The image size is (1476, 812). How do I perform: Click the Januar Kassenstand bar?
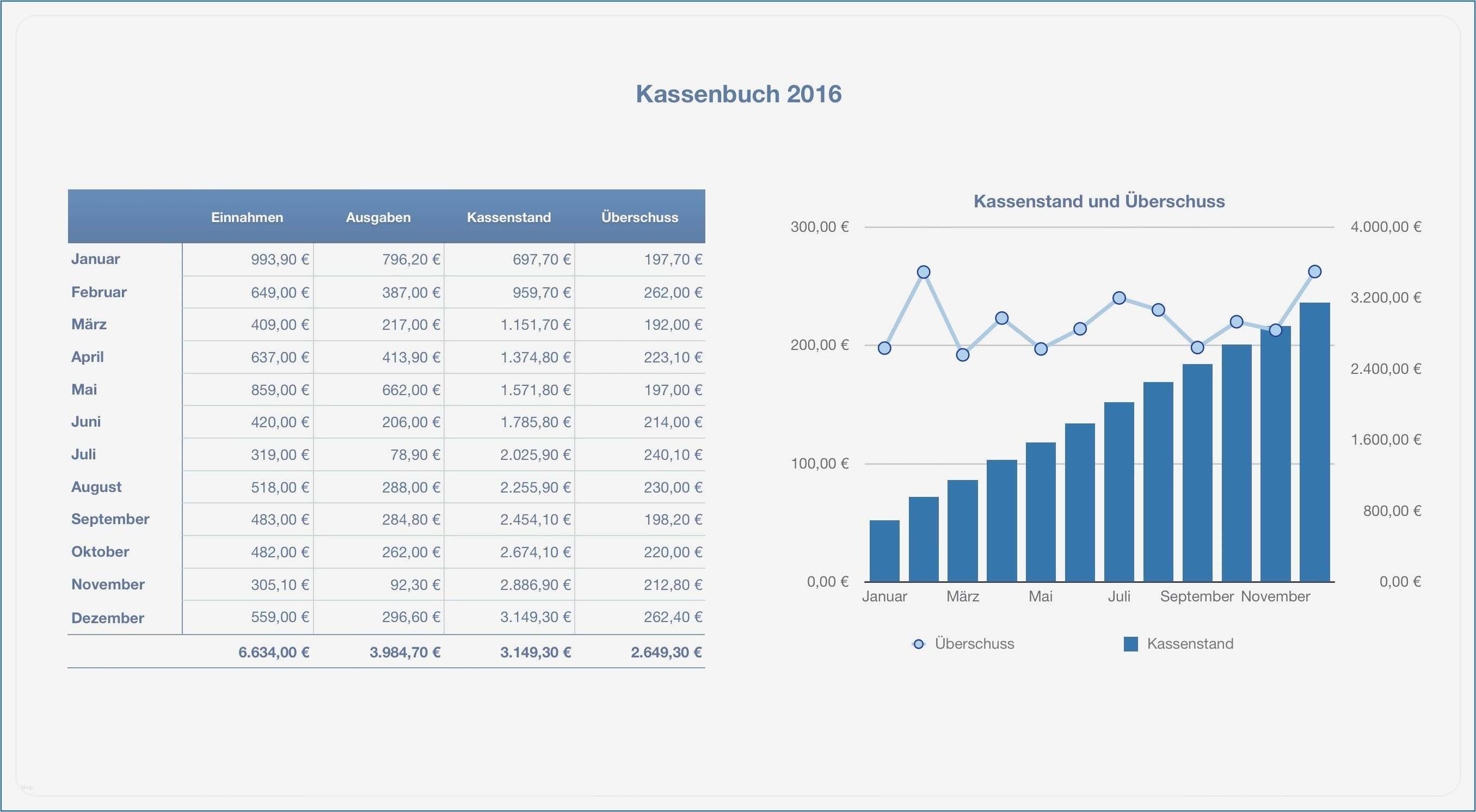pos(884,550)
